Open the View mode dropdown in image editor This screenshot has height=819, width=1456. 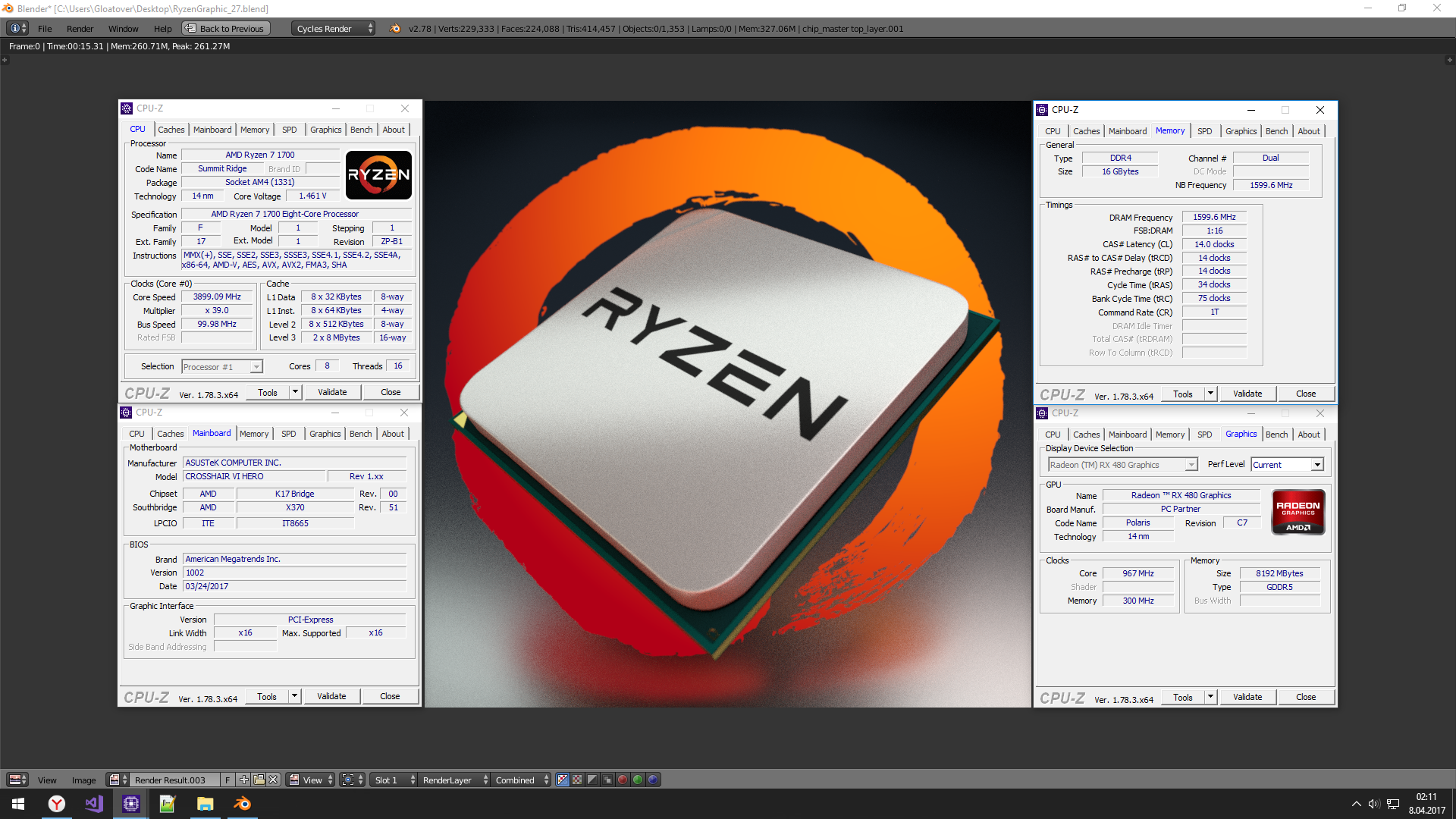click(310, 780)
